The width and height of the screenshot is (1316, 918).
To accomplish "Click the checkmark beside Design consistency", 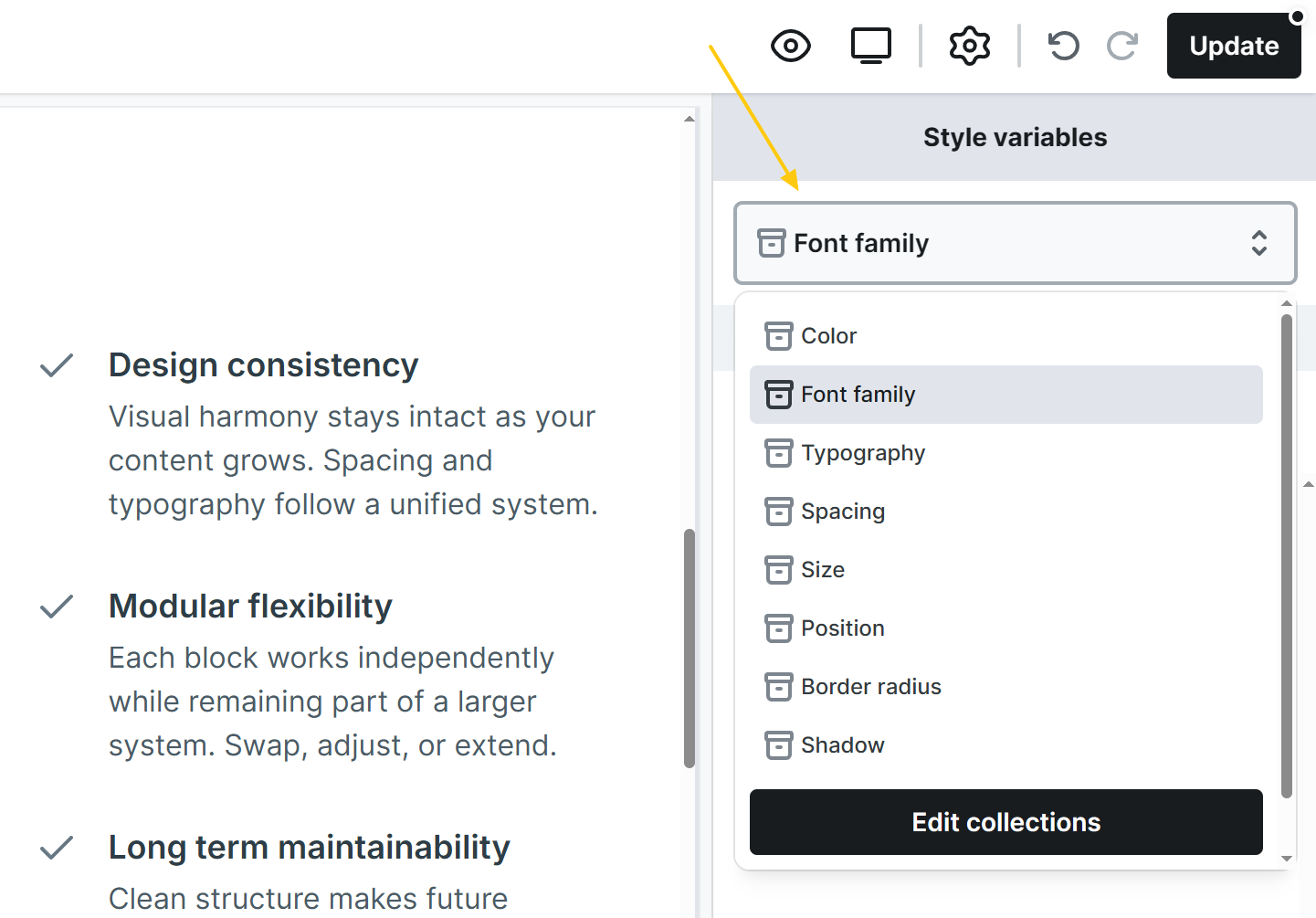I will pyautogui.click(x=57, y=365).
